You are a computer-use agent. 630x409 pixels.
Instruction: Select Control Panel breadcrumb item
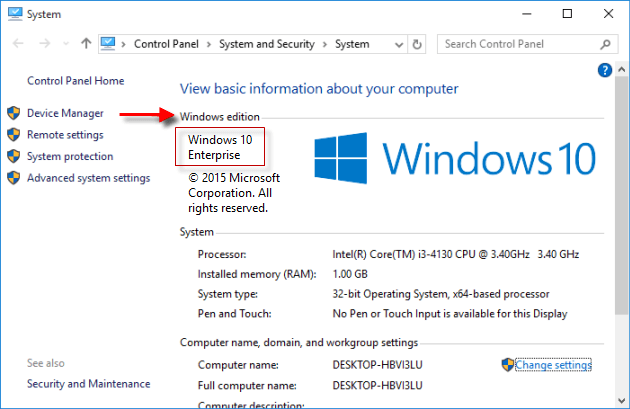[166, 44]
